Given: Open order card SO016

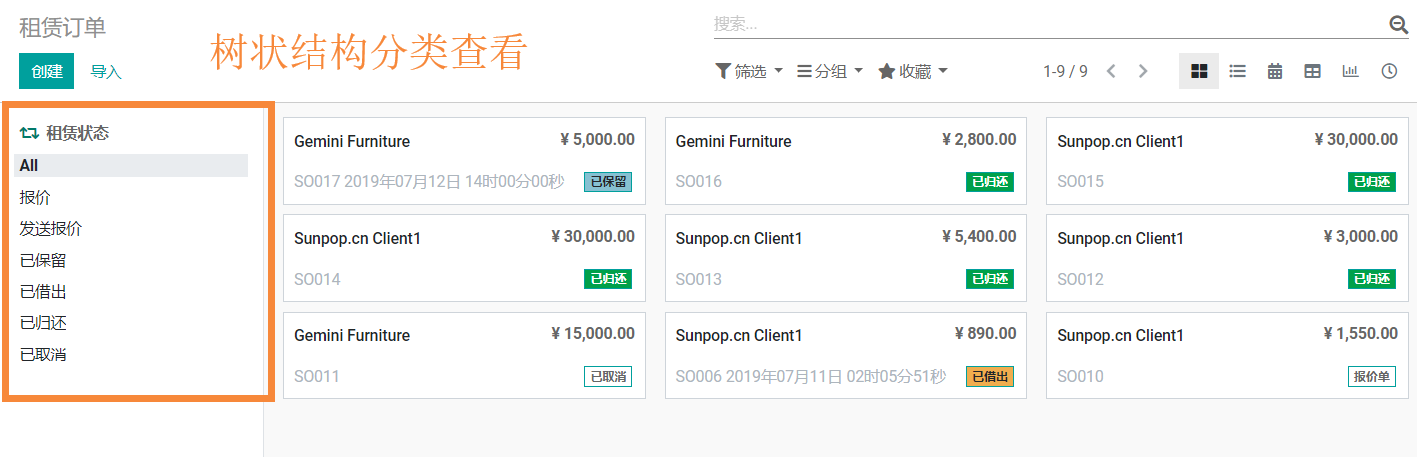Looking at the screenshot, I should (846, 160).
